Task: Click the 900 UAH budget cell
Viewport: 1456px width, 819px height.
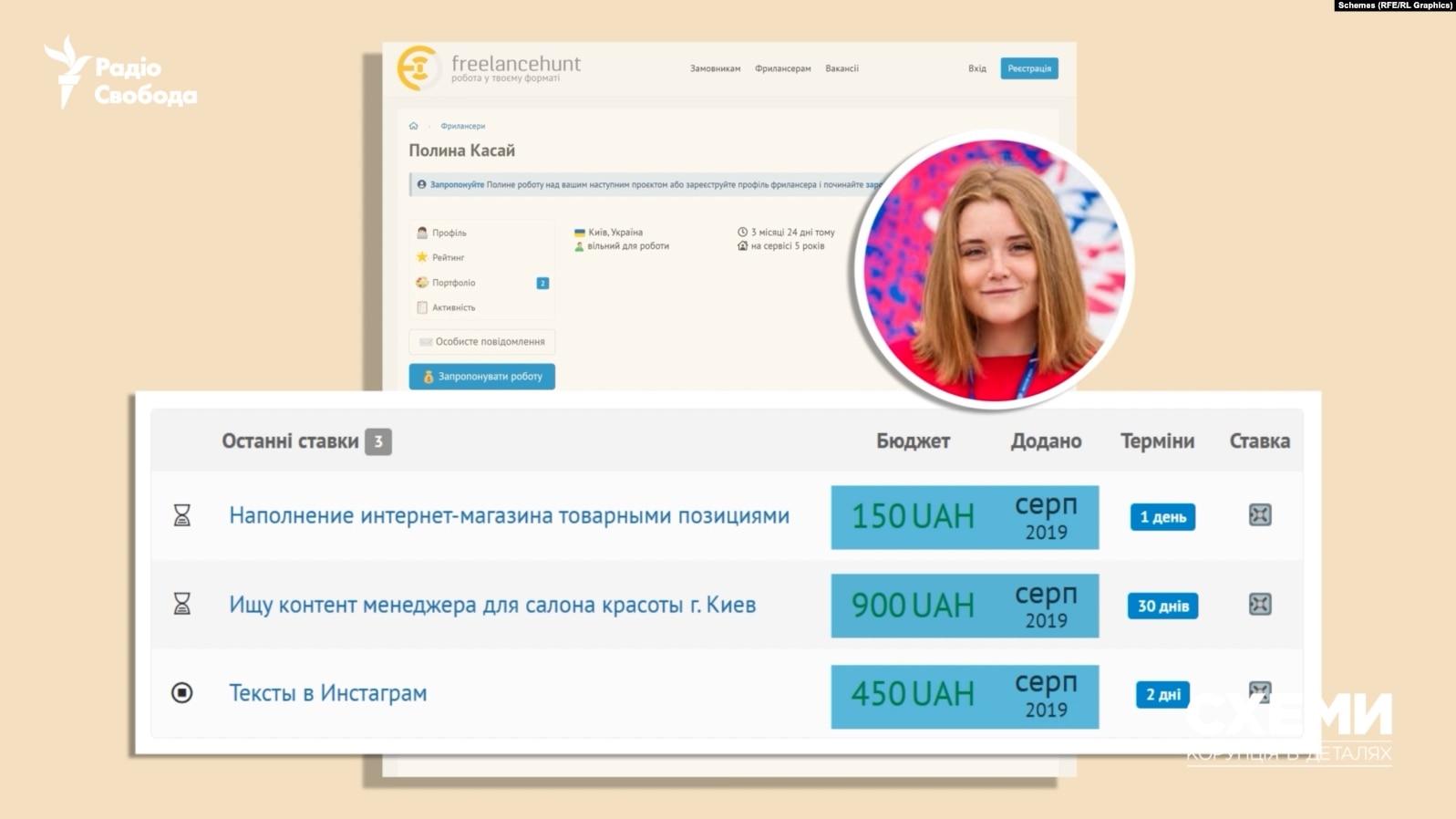Action: tap(913, 606)
